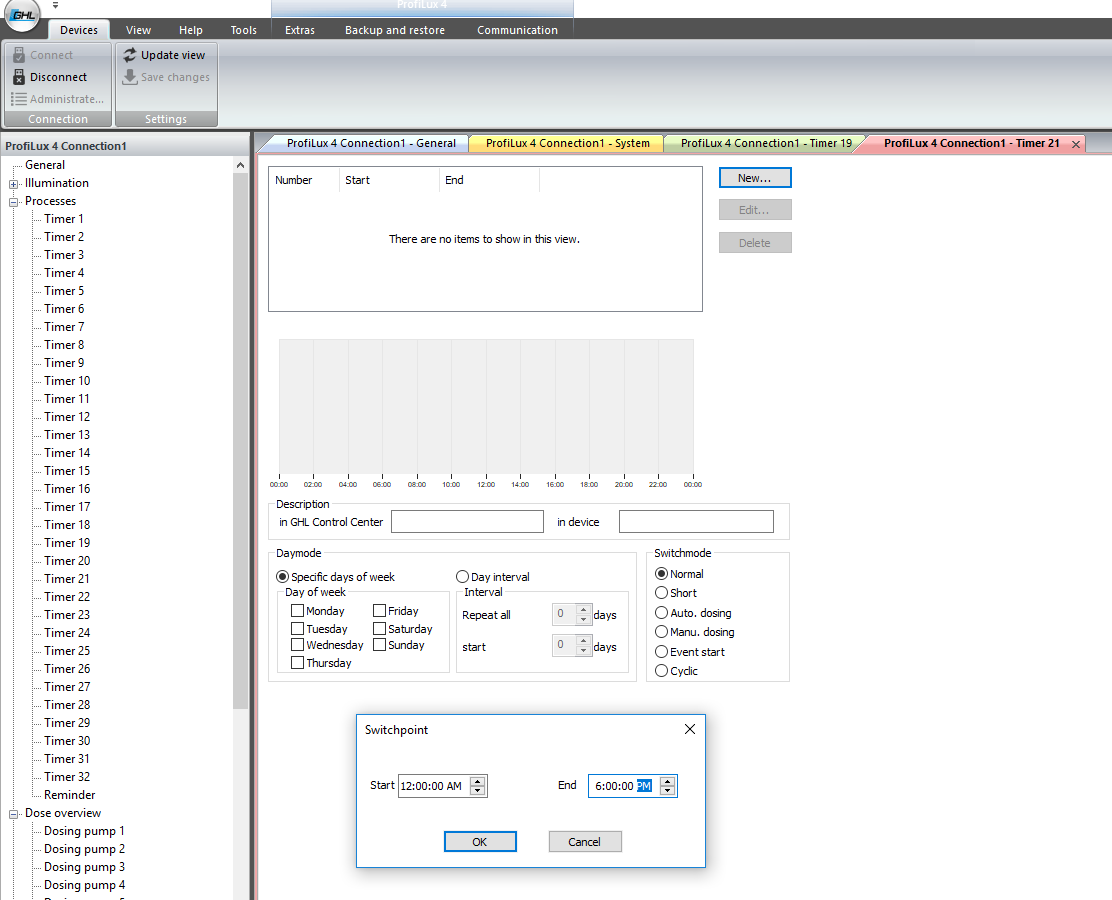The width and height of the screenshot is (1112, 900).
Task: Click the quick access toolbar dropdown arrow
Action: [x=55, y=5]
